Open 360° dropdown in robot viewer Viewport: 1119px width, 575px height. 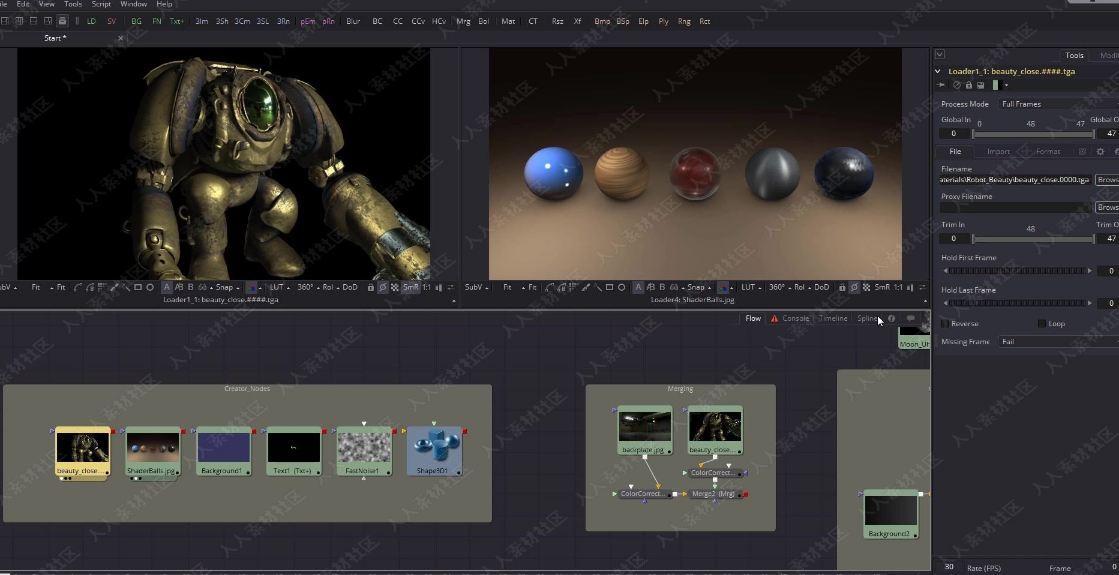308,288
